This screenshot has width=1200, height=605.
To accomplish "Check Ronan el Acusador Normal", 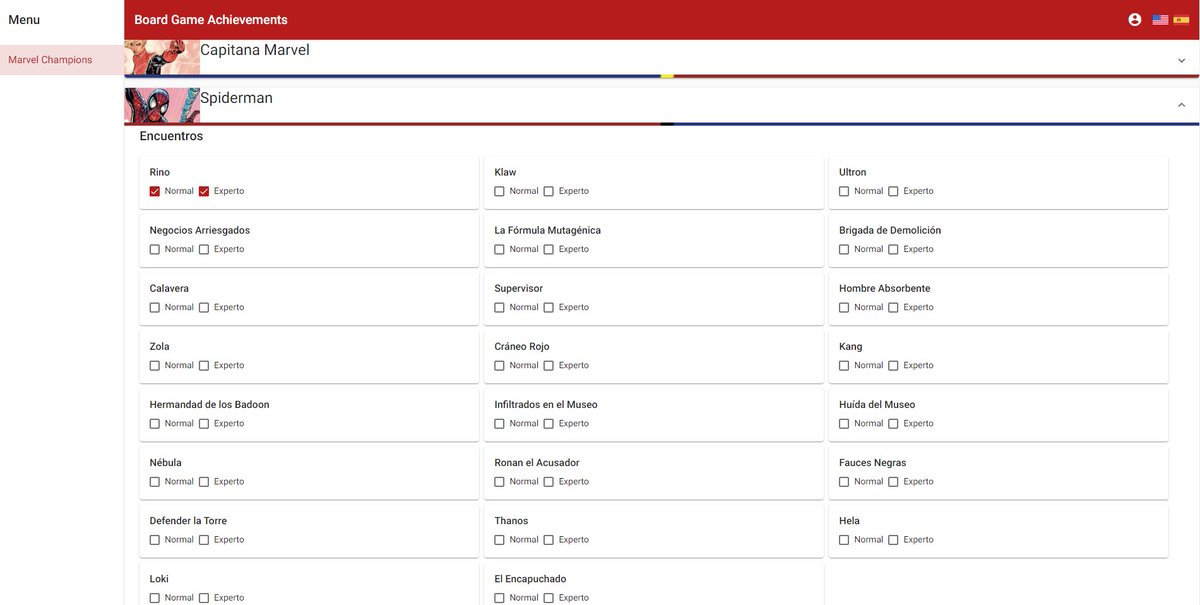I will [x=499, y=481].
